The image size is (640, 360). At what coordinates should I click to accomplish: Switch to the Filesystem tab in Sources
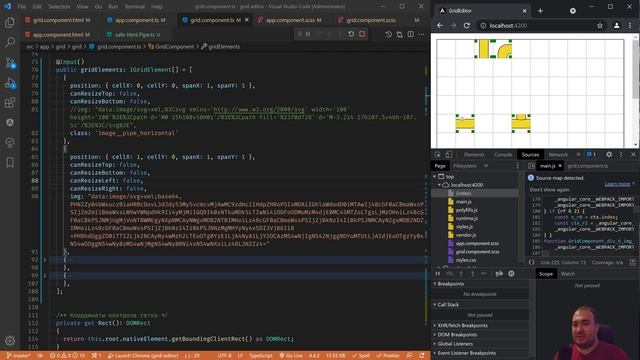464,166
